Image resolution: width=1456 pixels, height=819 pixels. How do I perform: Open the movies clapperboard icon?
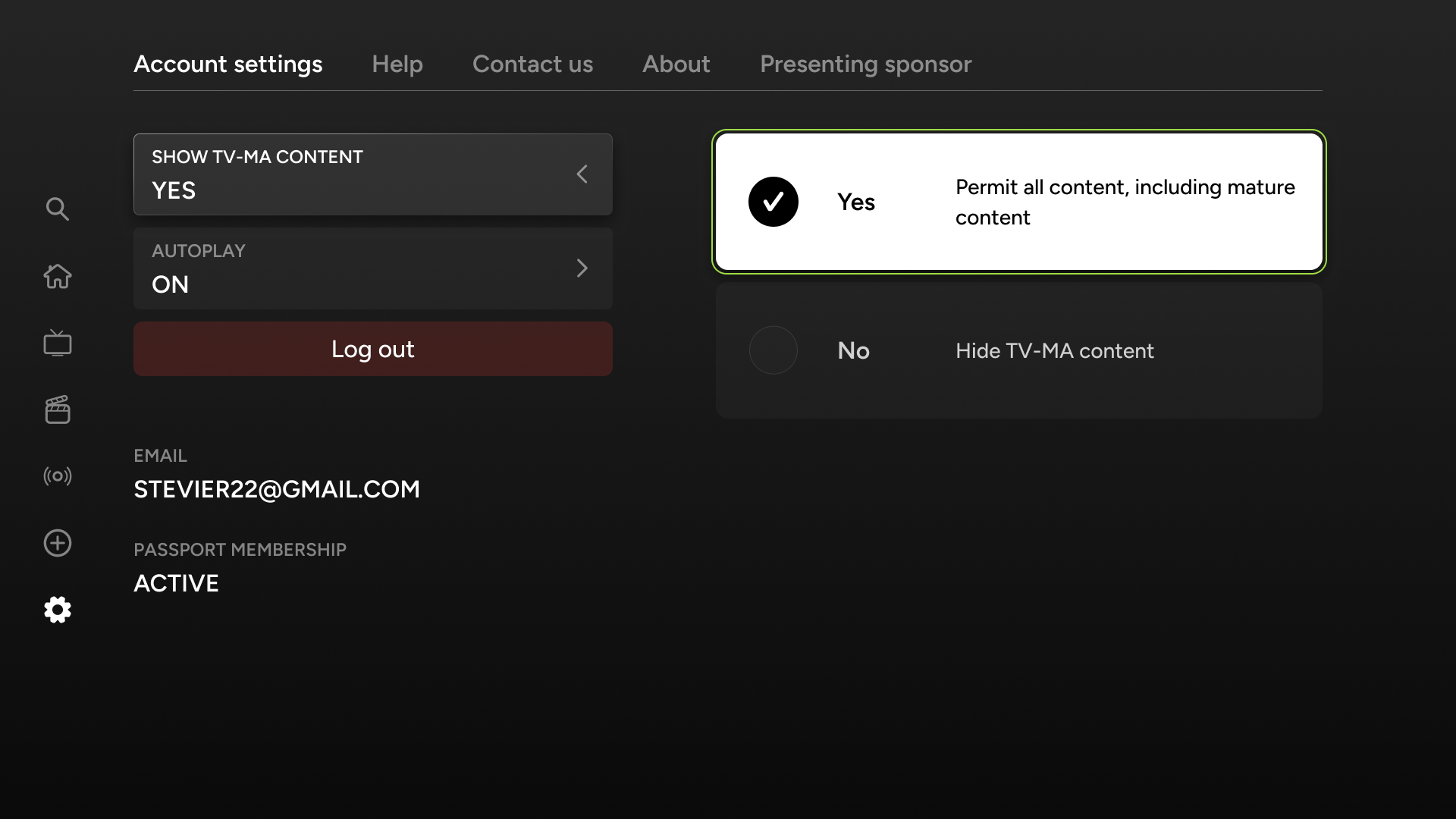point(58,409)
